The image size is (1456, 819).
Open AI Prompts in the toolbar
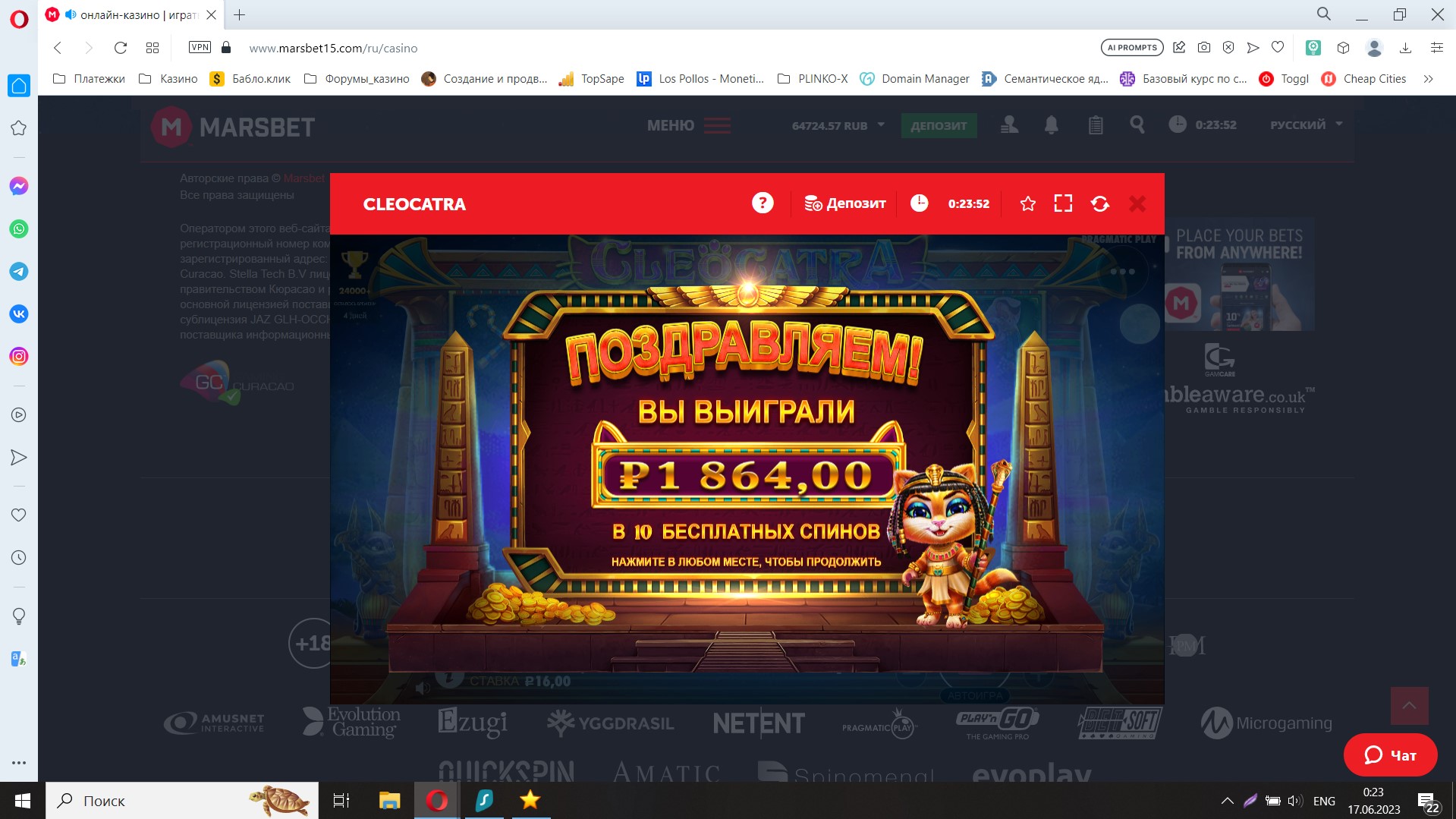pos(1132,48)
